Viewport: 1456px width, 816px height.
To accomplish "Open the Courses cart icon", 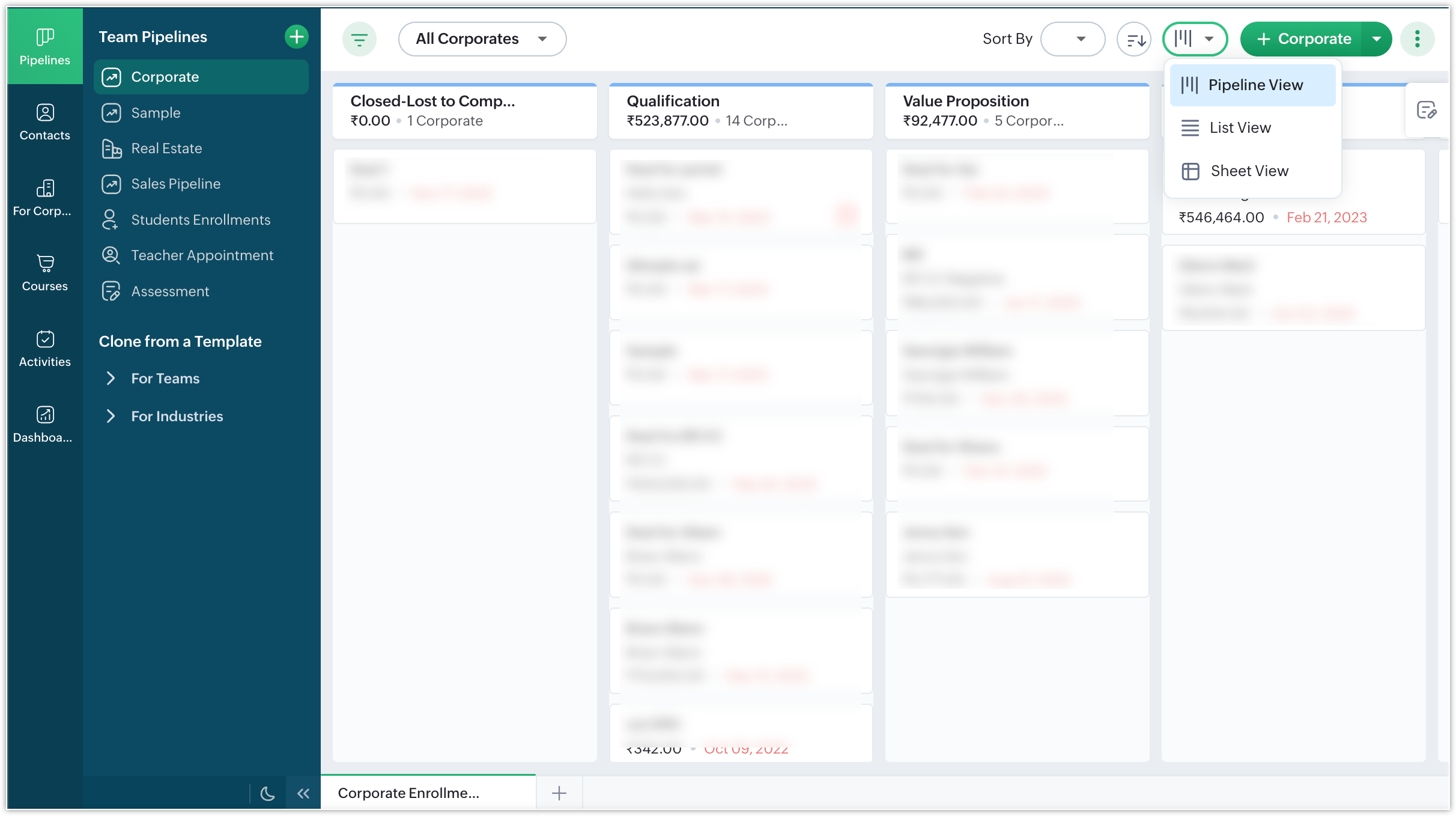I will point(44,272).
